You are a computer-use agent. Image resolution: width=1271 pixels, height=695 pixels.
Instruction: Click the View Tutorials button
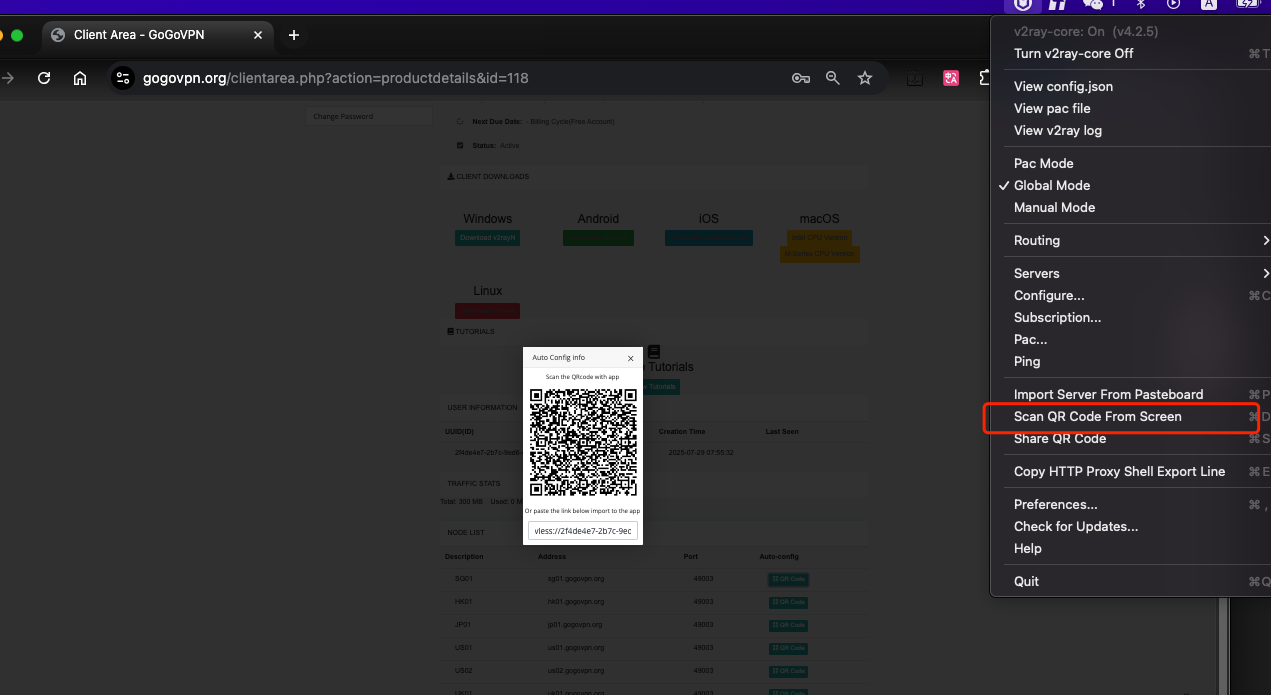(655, 386)
